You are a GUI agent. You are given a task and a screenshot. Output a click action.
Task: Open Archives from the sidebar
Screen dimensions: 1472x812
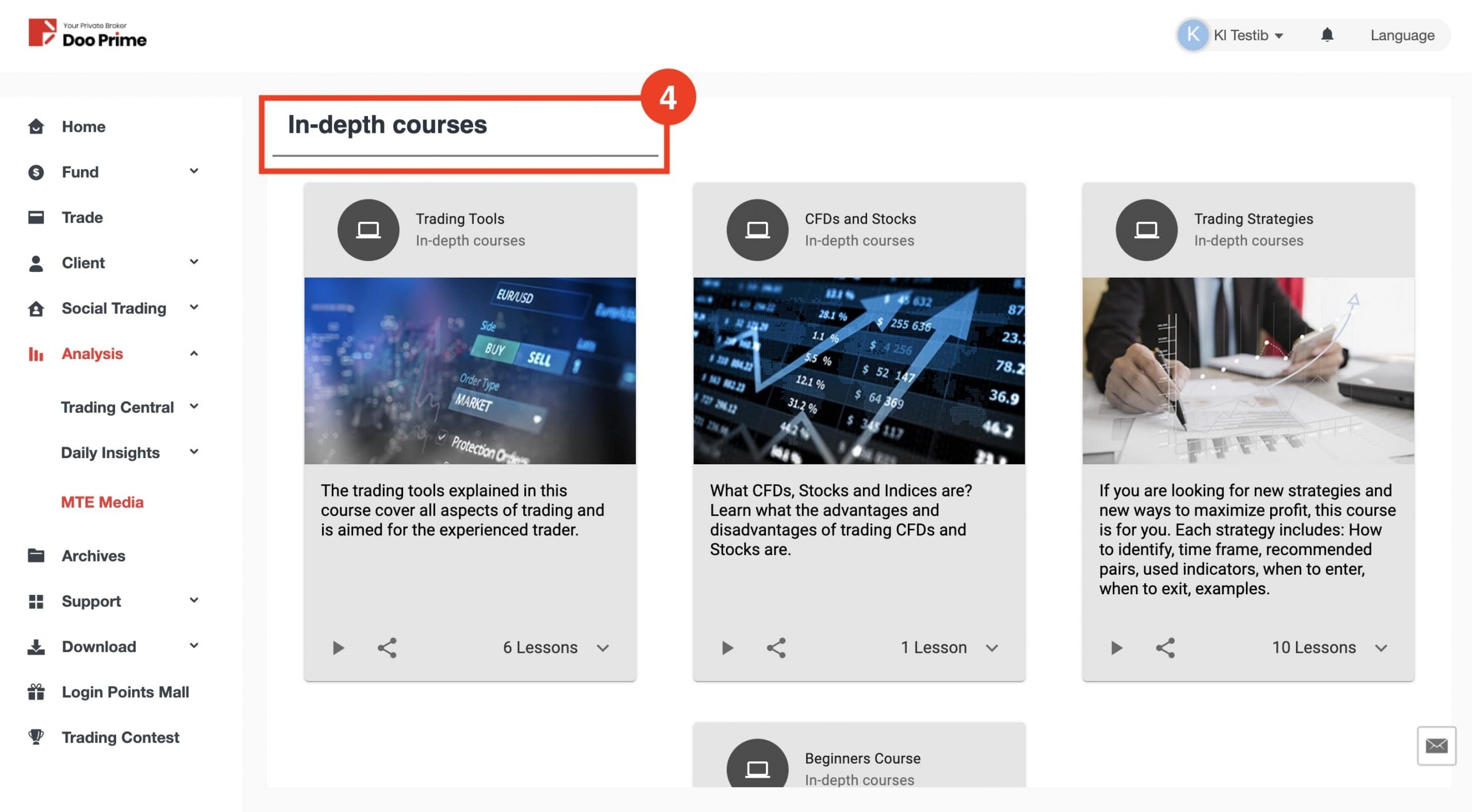coord(94,556)
